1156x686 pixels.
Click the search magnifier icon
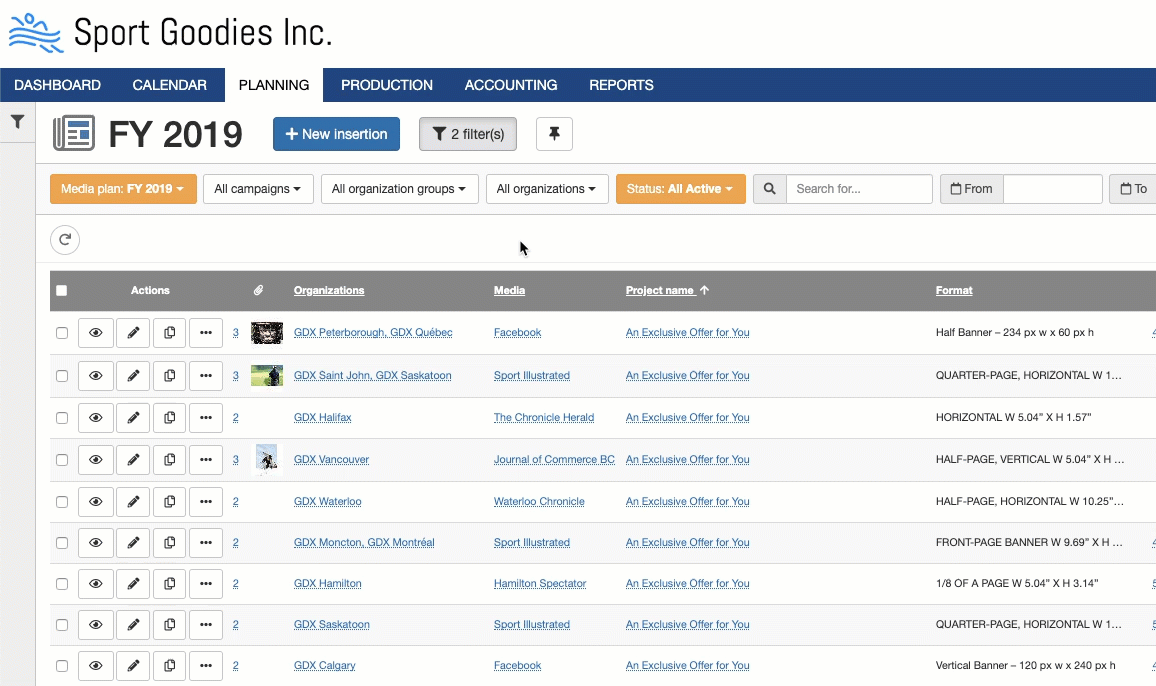pyautogui.click(x=769, y=189)
